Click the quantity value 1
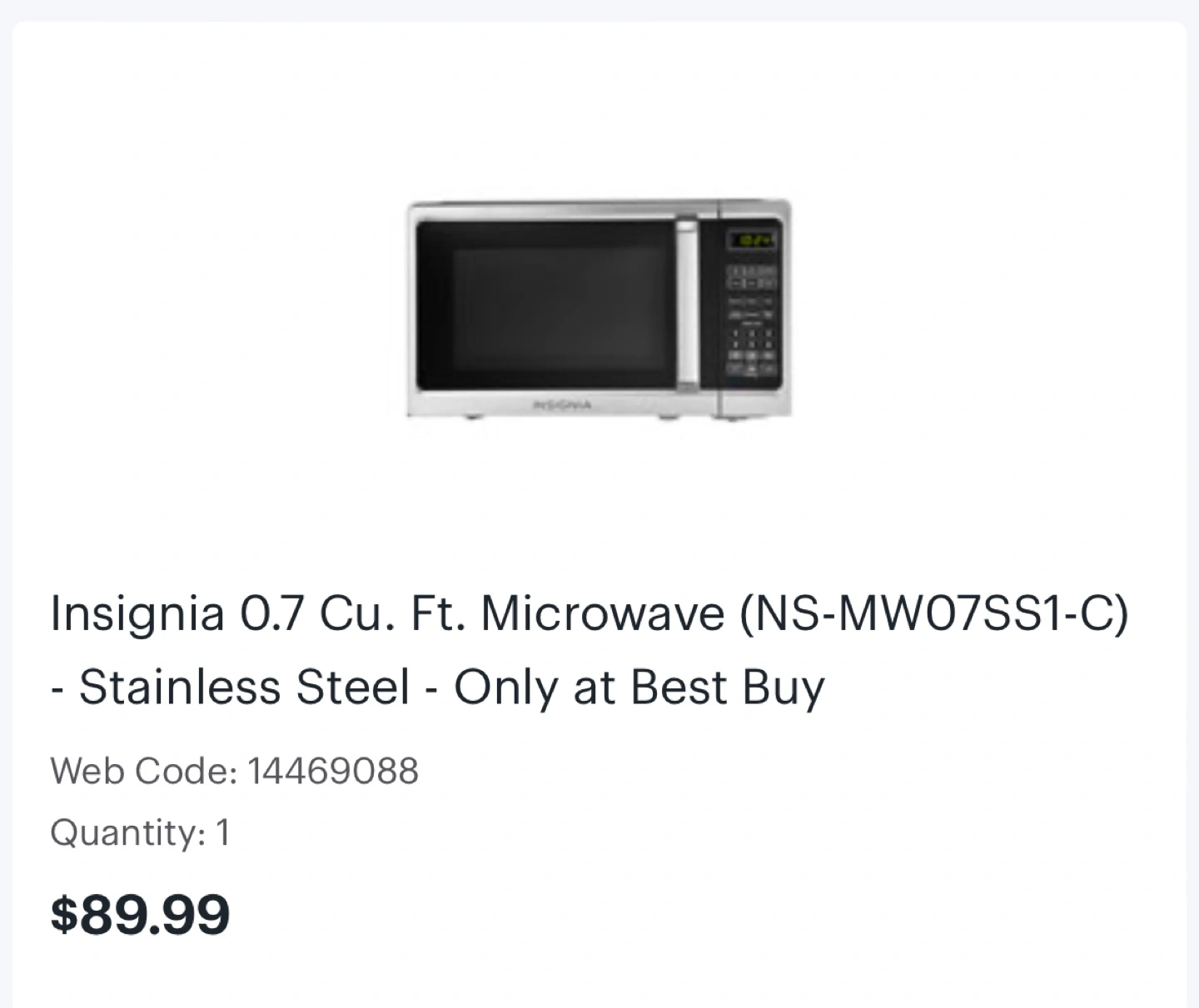This screenshot has width=1199, height=1008. 222,832
